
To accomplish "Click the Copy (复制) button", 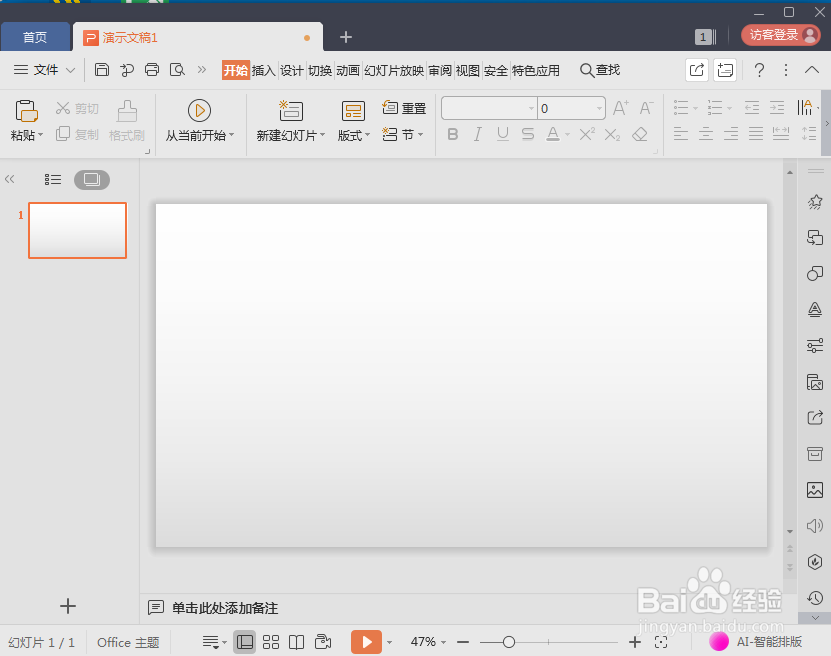I will tap(77, 135).
